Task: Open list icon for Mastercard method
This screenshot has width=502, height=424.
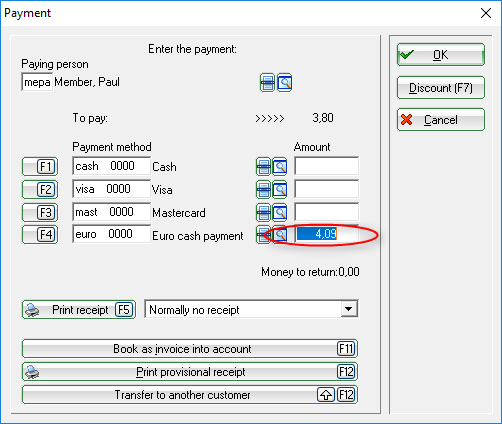Action: click(x=263, y=213)
